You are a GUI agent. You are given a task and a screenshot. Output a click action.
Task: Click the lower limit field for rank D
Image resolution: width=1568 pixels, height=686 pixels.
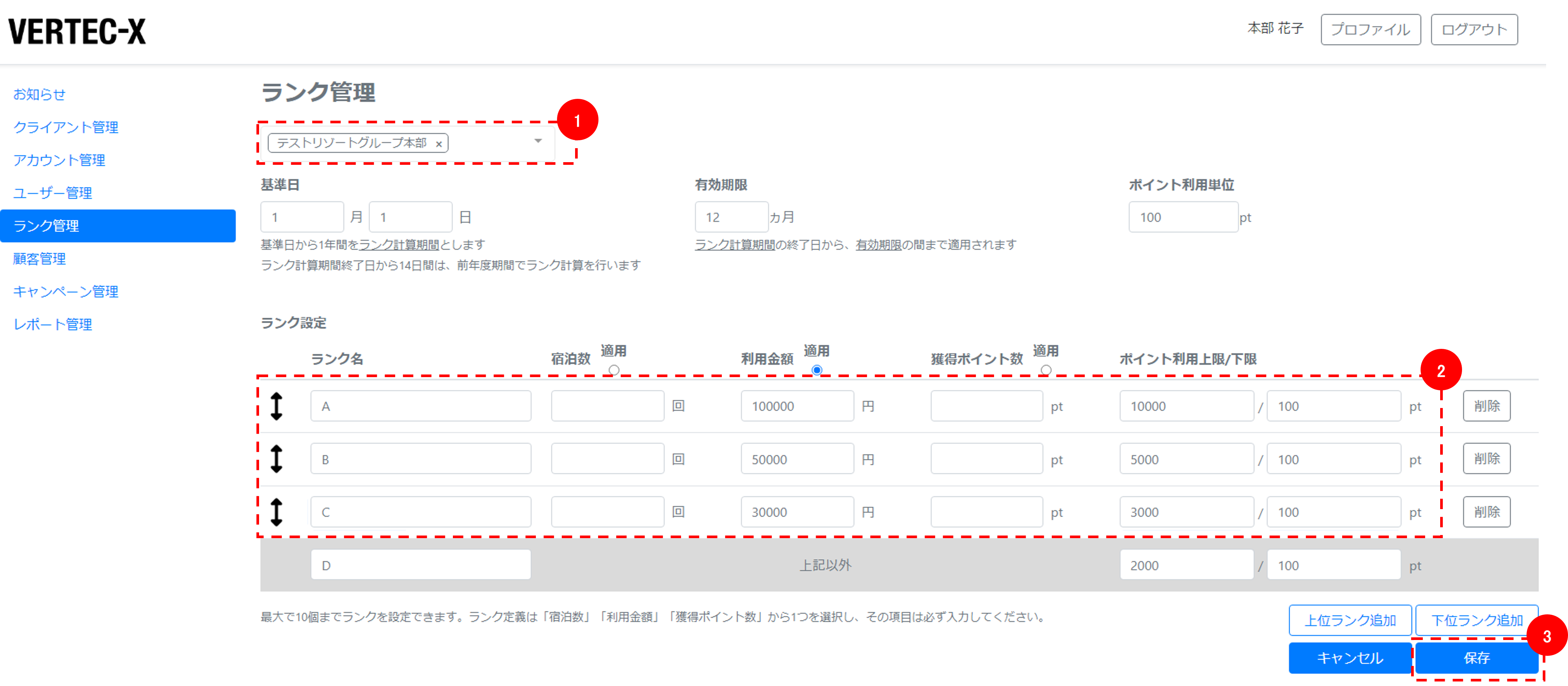[1334, 565]
